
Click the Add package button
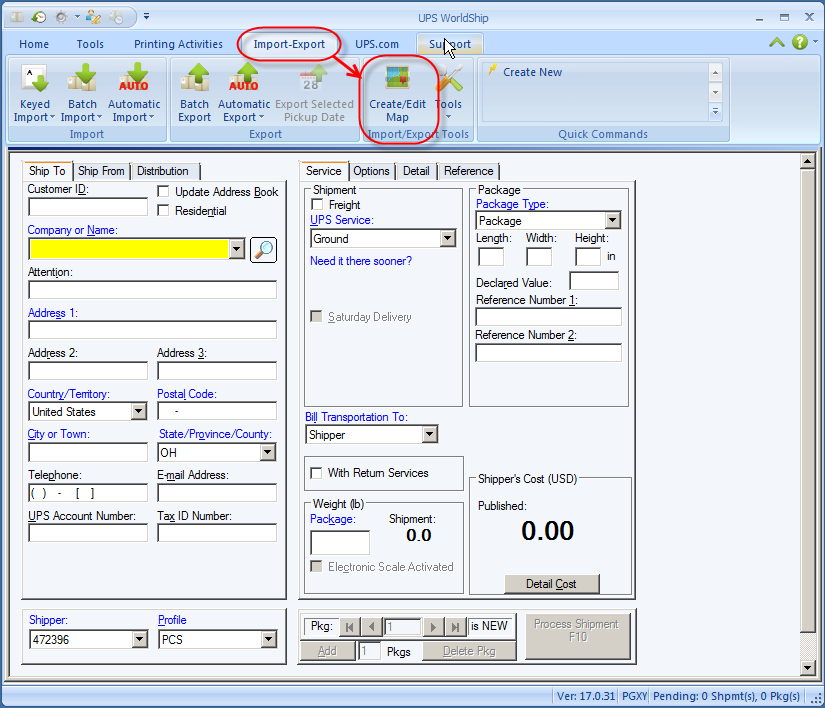327,651
